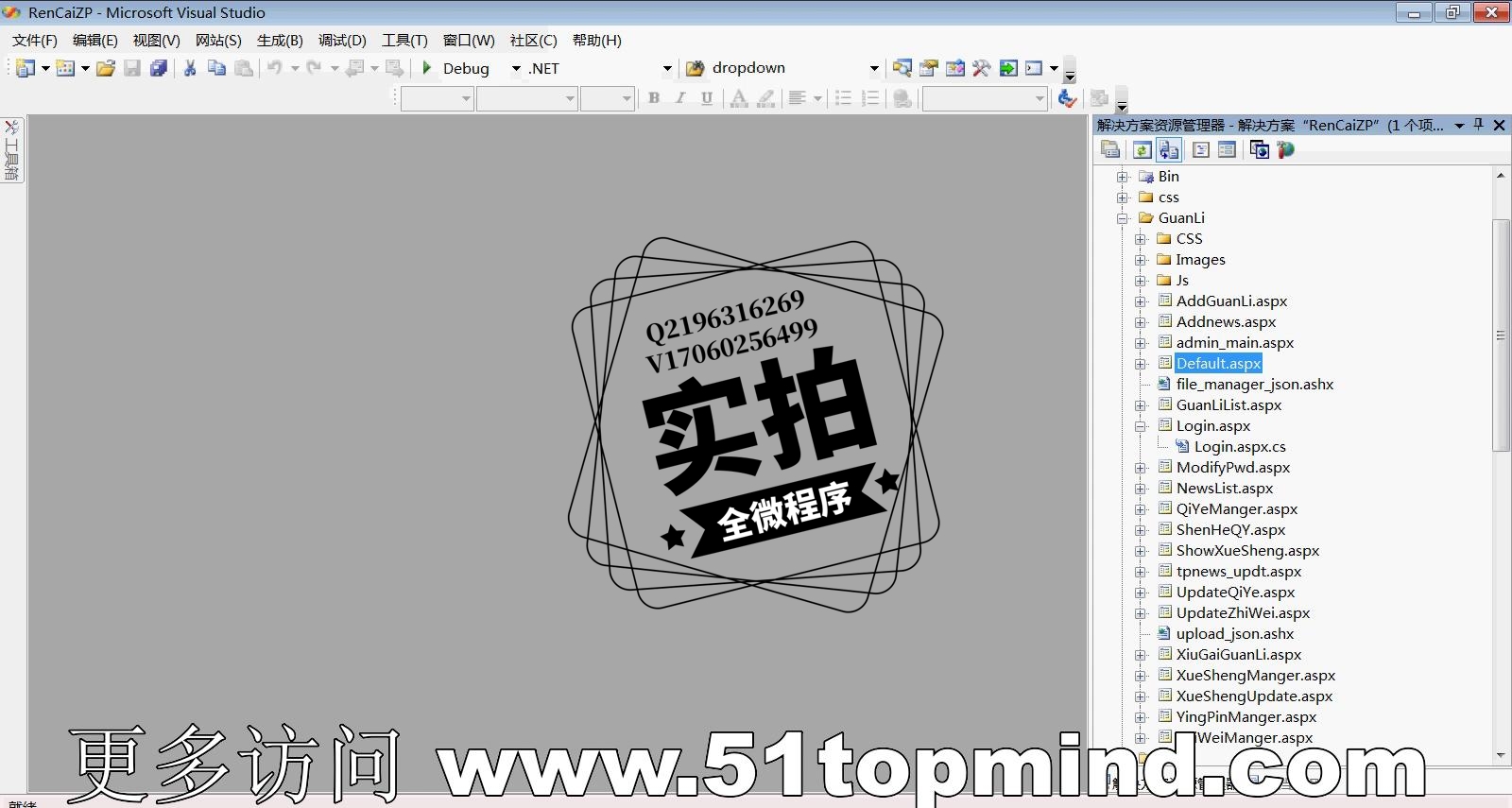Open the Toolbox hammer-and-wrench icon
This screenshot has height=808, width=1512.
(982, 68)
